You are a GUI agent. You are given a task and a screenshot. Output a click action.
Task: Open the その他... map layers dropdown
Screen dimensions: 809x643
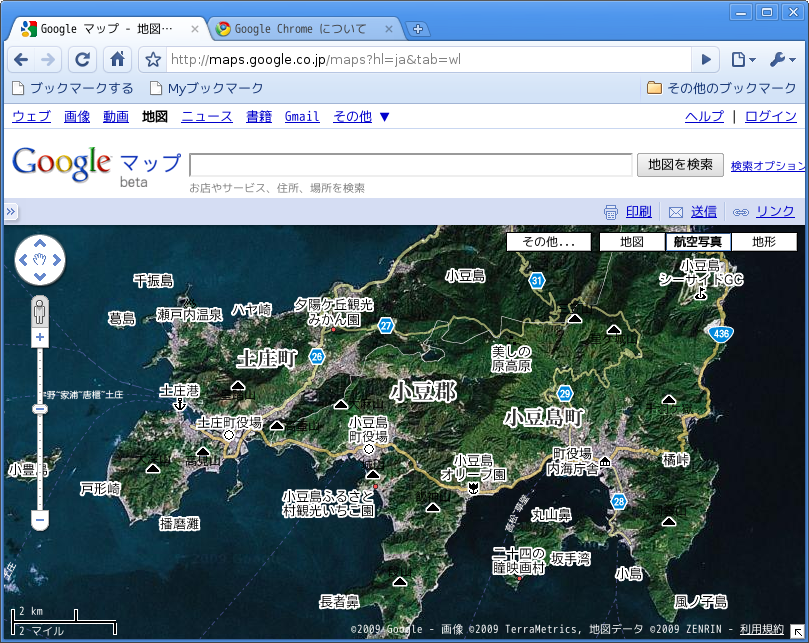tap(548, 242)
